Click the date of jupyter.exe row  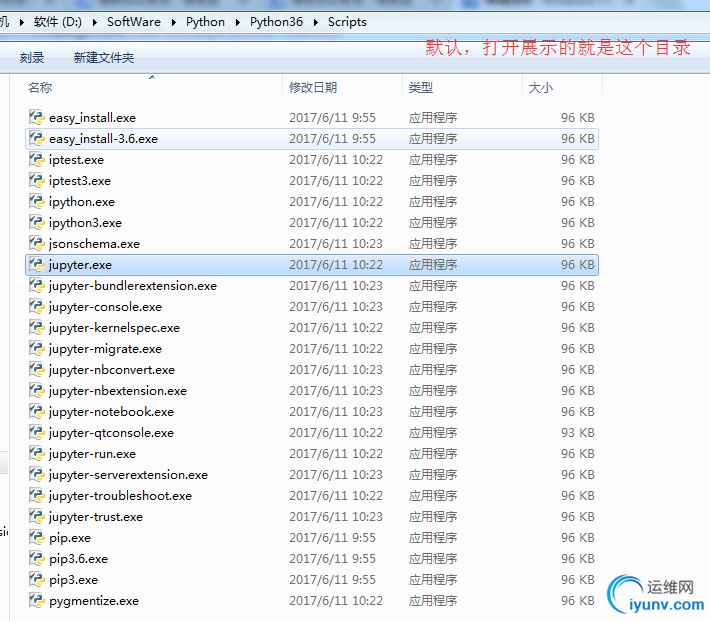pos(336,265)
